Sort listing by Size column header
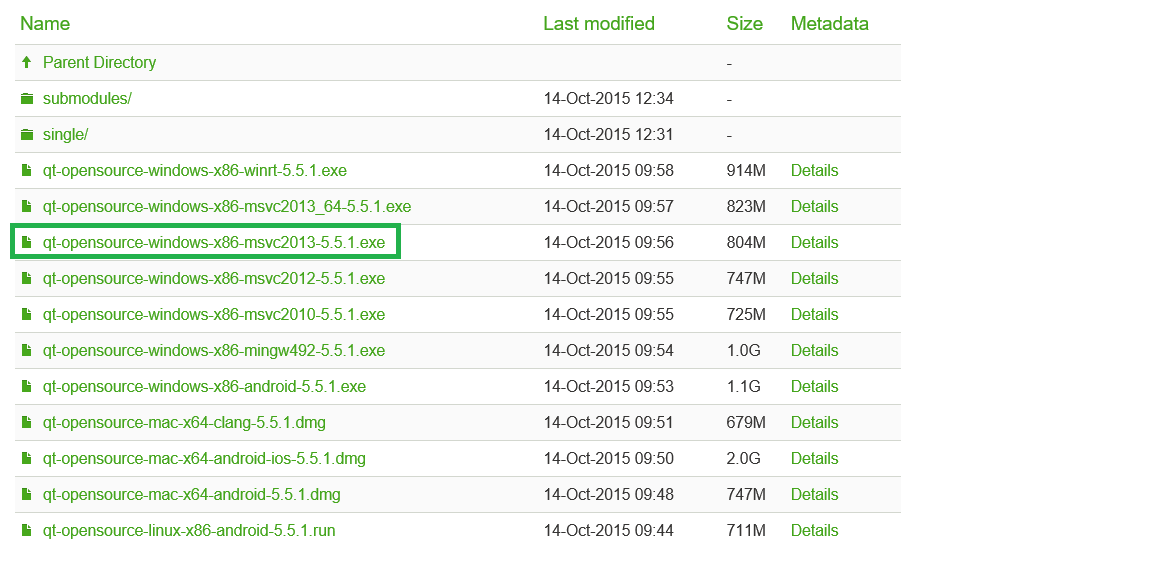The width and height of the screenshot is (1158, 579). (x=744, y=23)
